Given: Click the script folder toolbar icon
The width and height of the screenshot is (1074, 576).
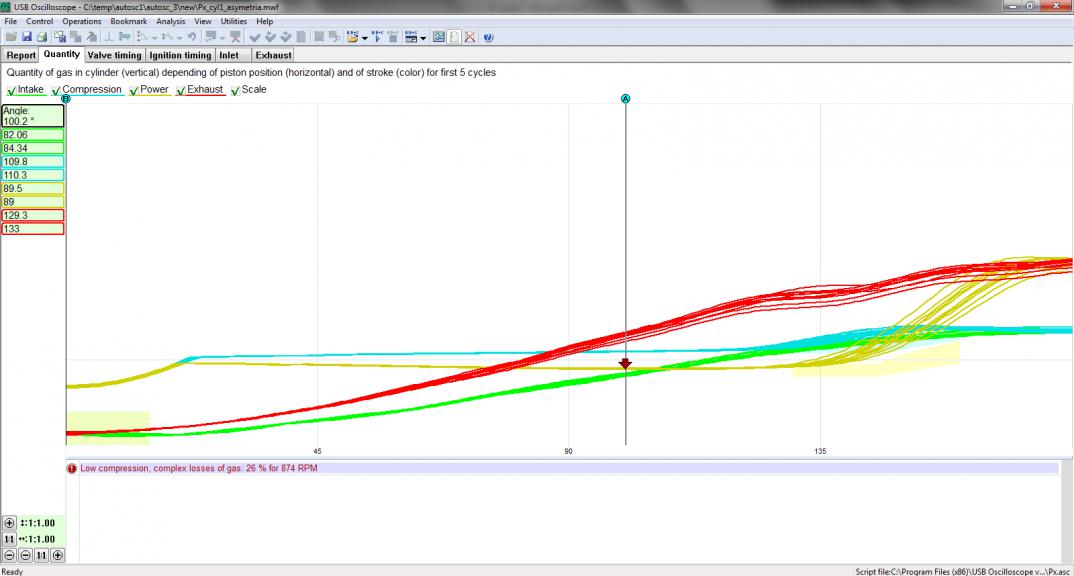Looking at the screenshot, I should tap(352, 37).
